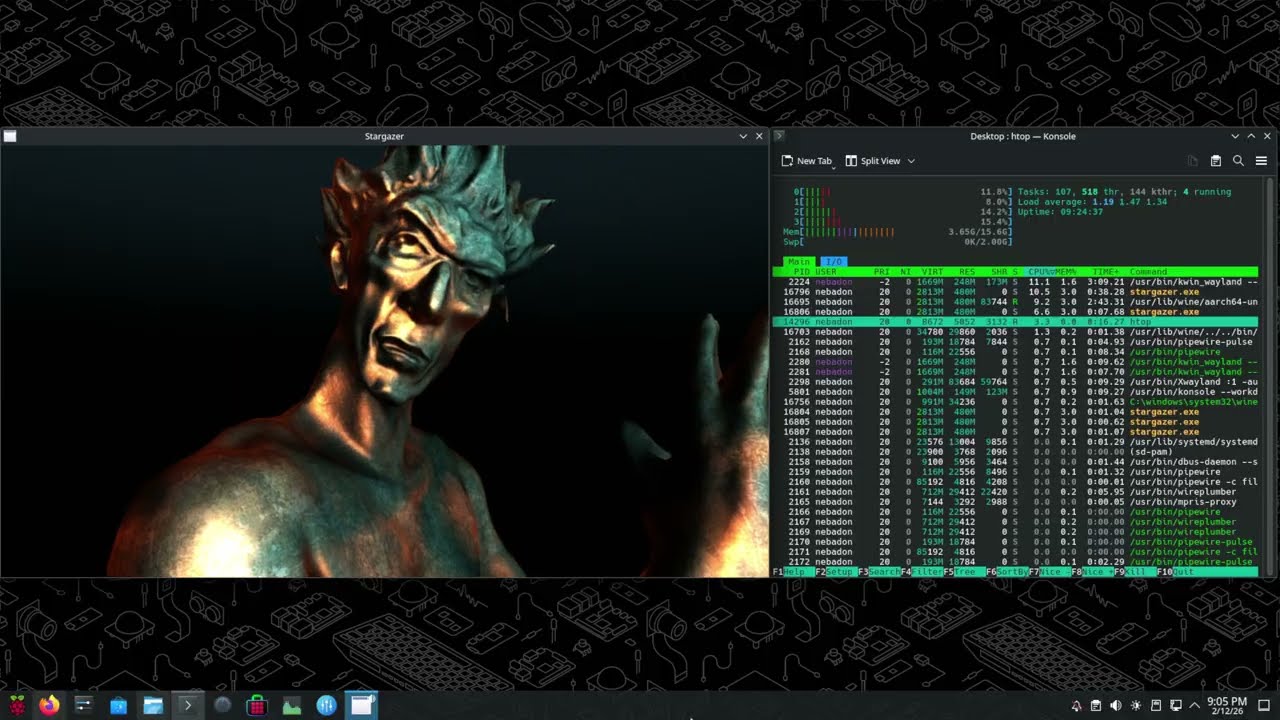This screenshot has height=720, width=1280.
Task: Click the Uptime: 09:24:37 text
Action: point(1060,212)
